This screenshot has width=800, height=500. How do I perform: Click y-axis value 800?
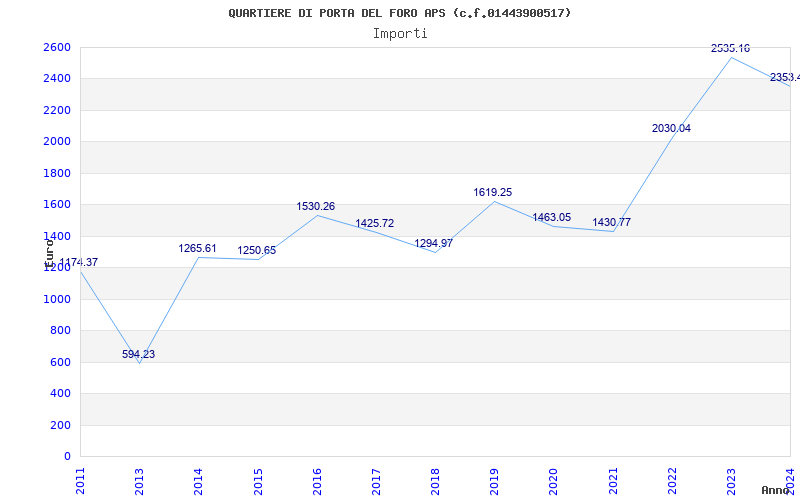pos(61,331)
